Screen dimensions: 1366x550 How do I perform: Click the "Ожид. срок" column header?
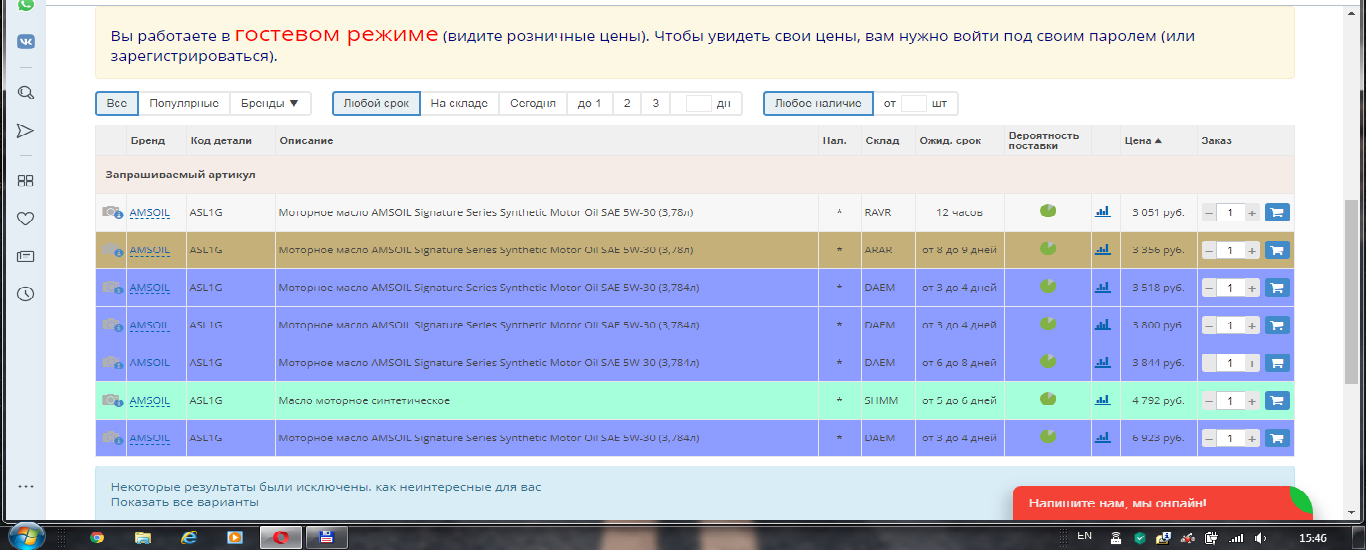[x=950, y=141]
